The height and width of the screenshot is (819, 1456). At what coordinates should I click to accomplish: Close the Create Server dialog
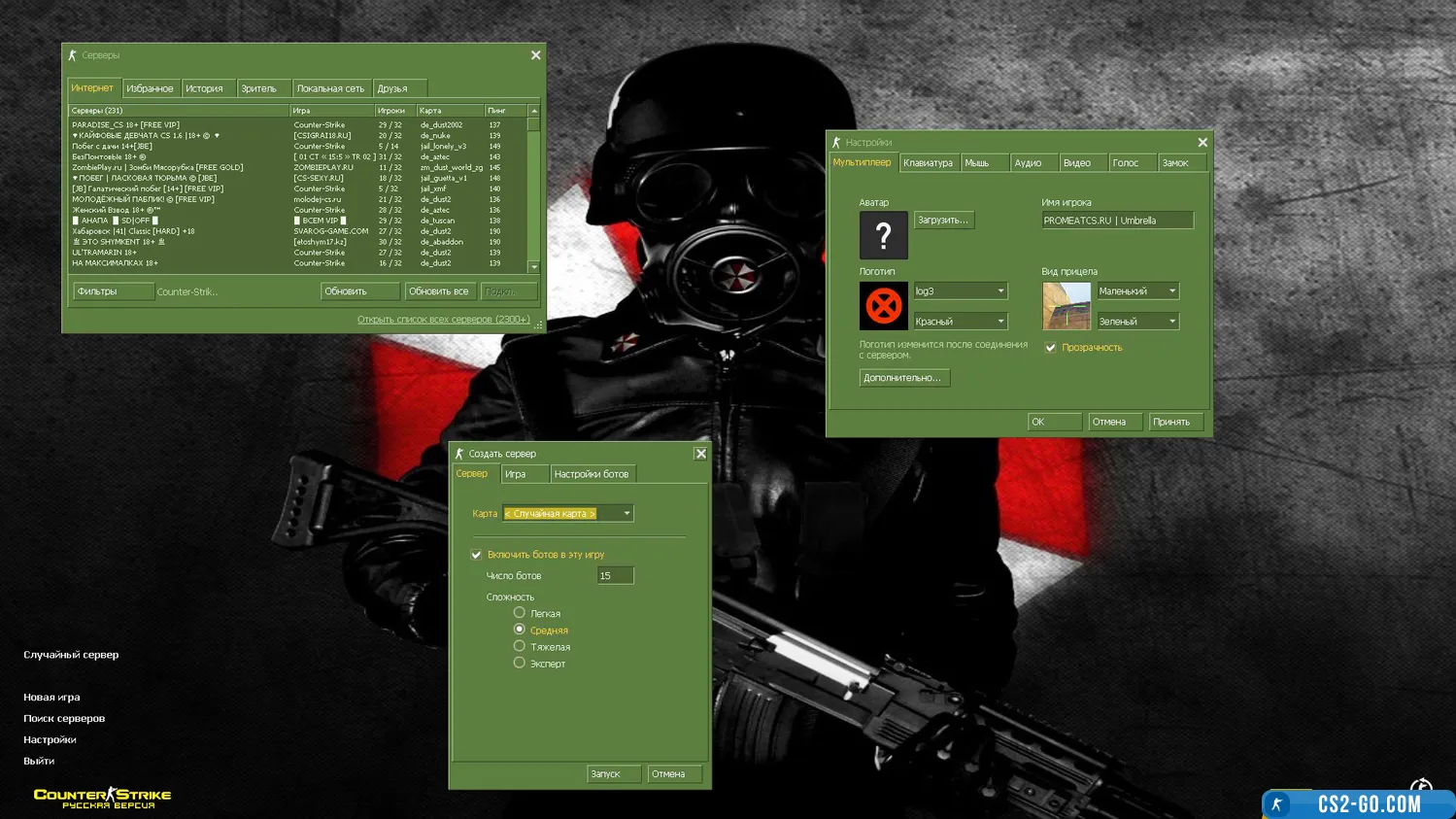(x=700, y=454)
